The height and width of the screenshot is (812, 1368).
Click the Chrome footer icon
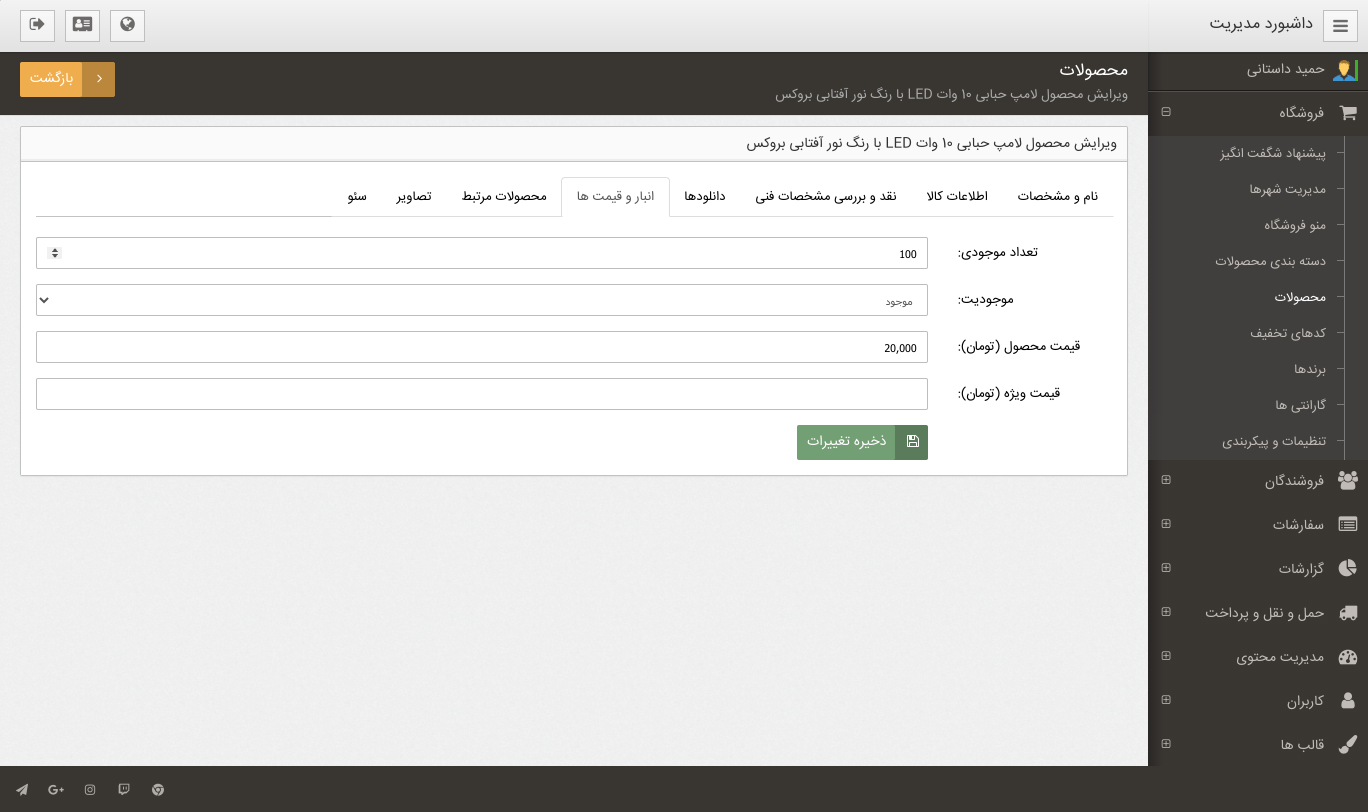coord(158,790)
